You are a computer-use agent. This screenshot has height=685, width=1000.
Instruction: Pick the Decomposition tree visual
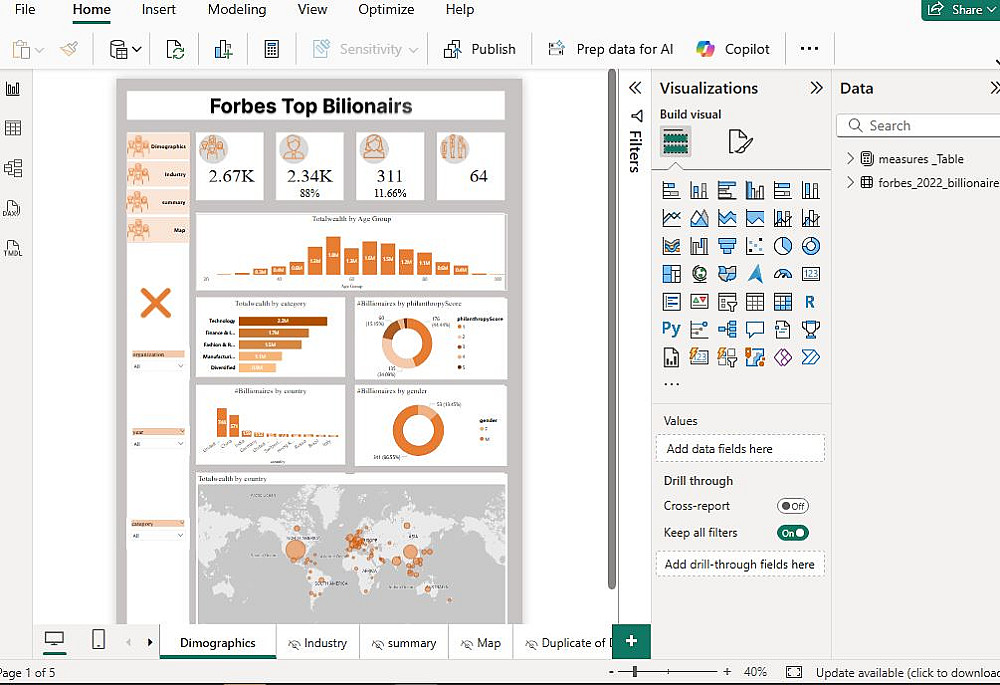(x=727, y=329)
